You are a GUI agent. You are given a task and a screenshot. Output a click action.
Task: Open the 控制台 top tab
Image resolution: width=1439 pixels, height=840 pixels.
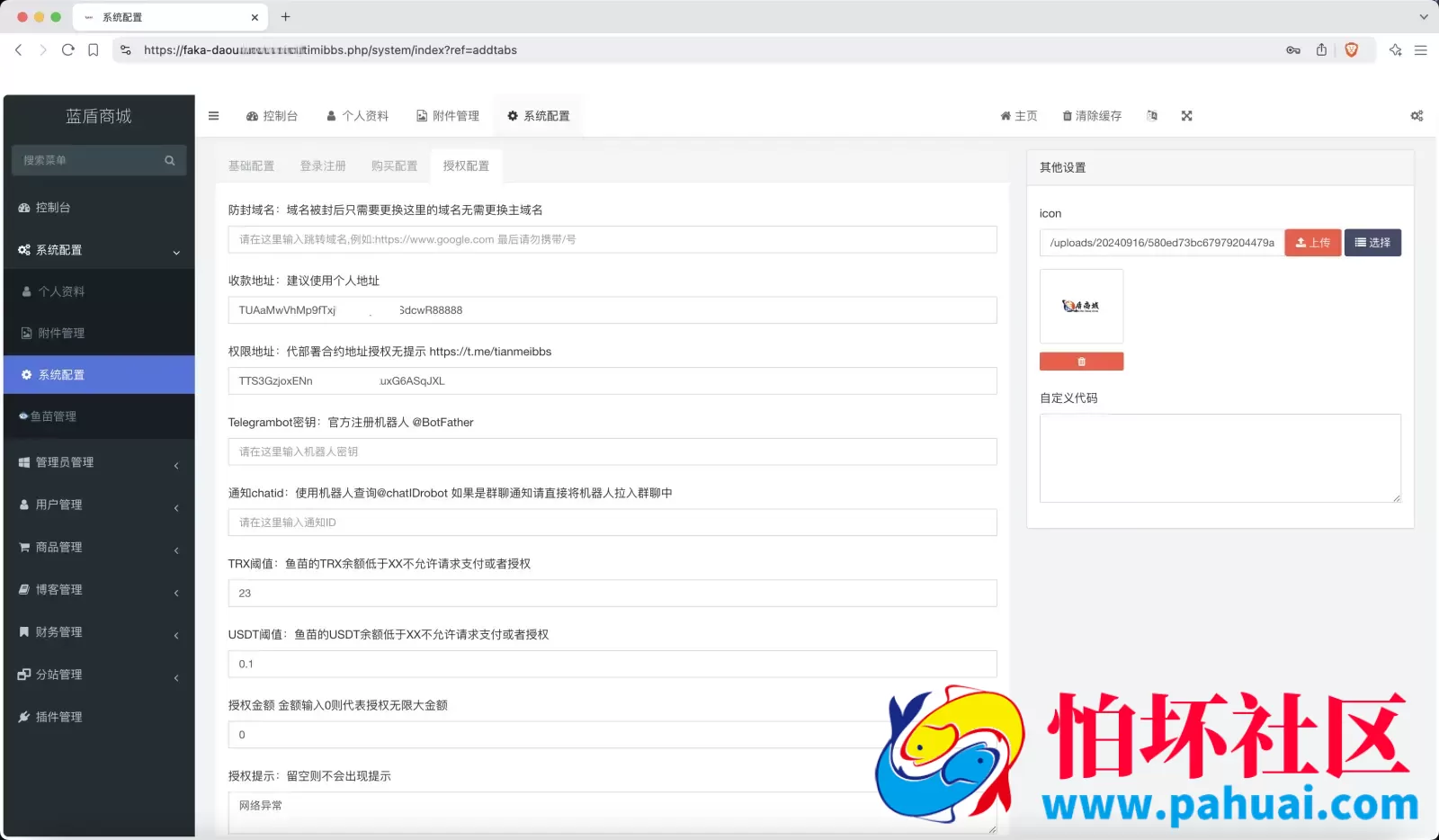[x=272, y=116]
